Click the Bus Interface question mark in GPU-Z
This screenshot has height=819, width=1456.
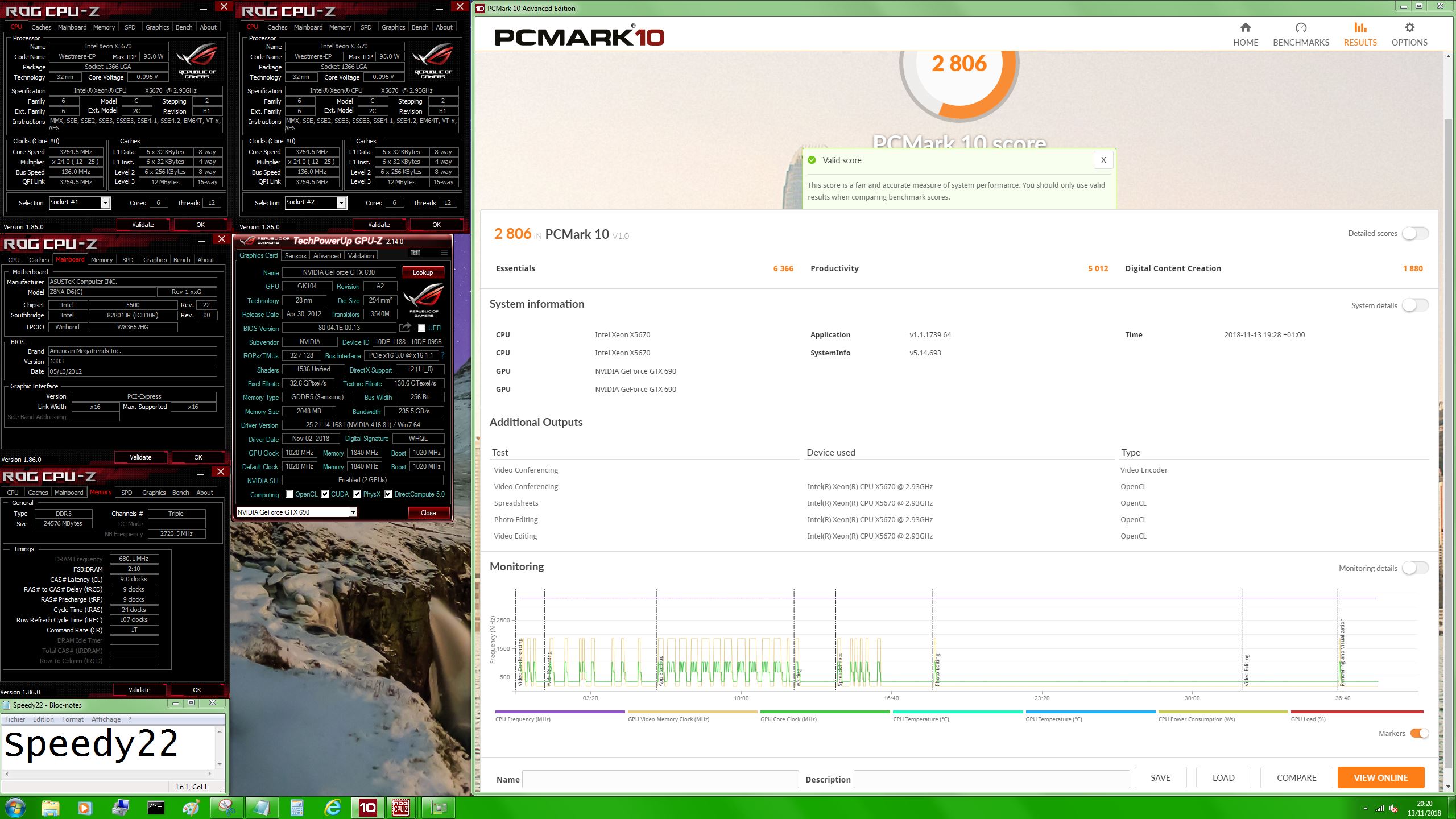[442, 355]
